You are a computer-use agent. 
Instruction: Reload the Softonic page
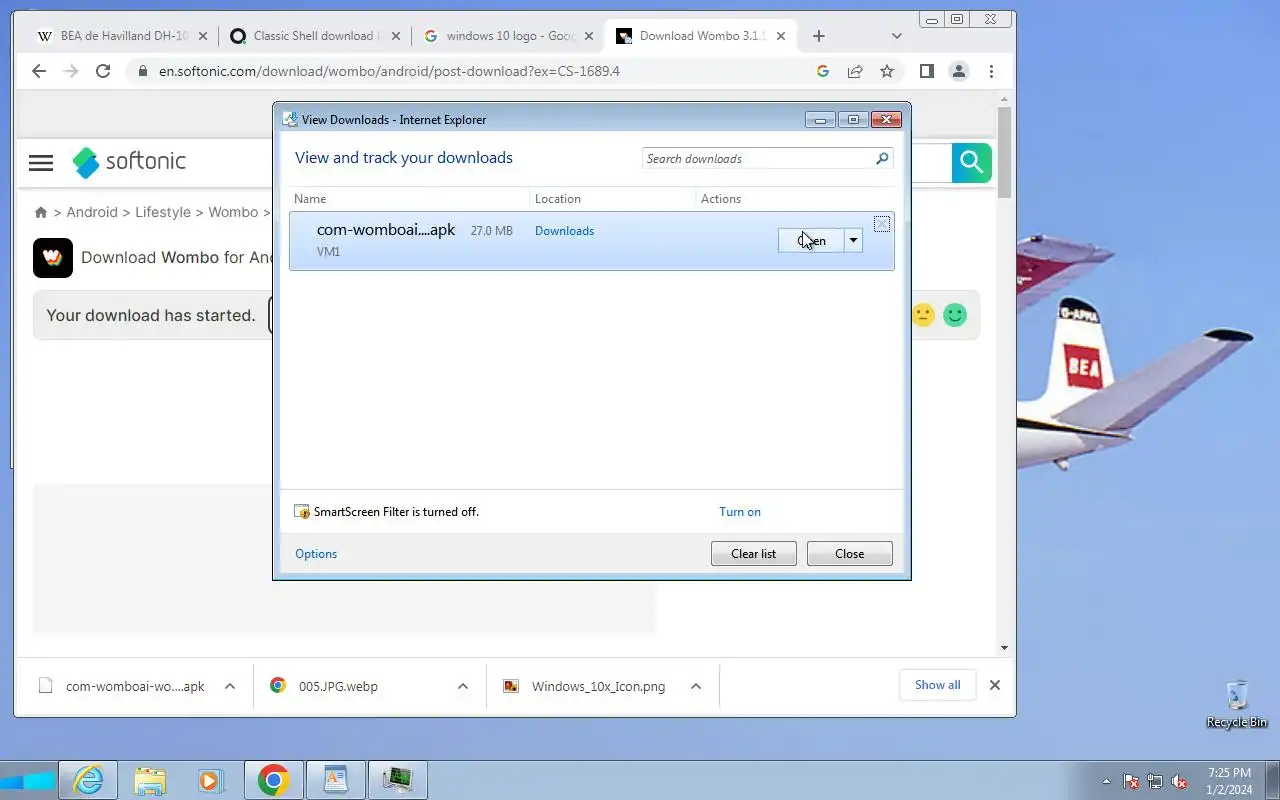coord(103,71)
